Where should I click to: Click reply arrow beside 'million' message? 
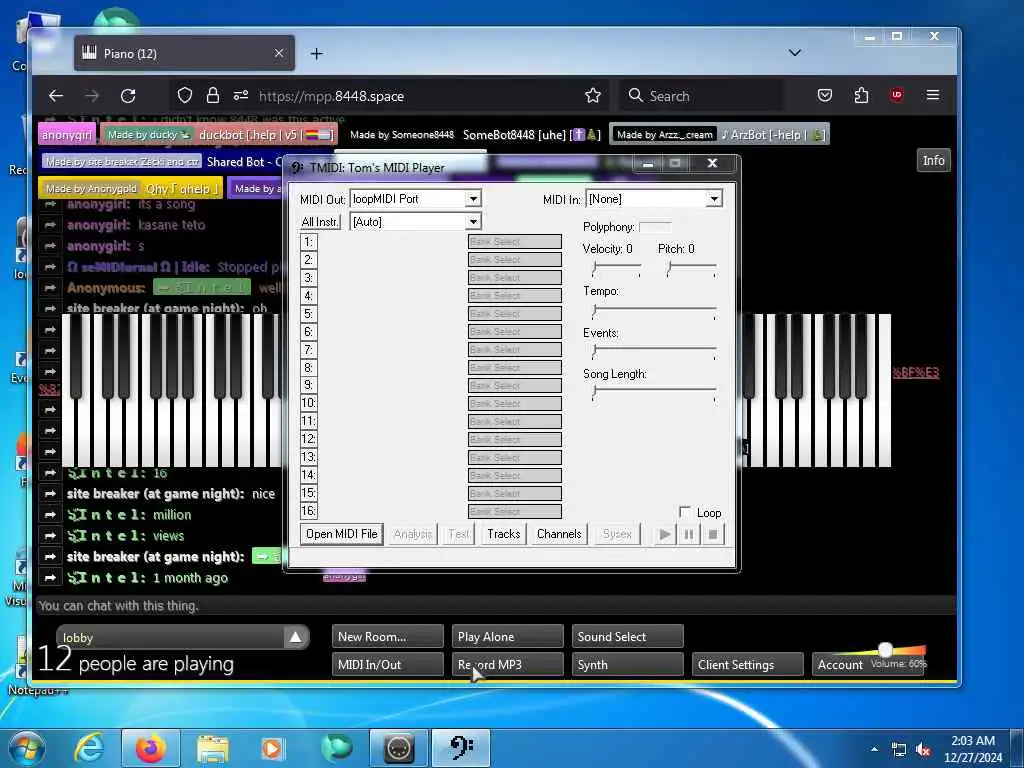(50, 515)
